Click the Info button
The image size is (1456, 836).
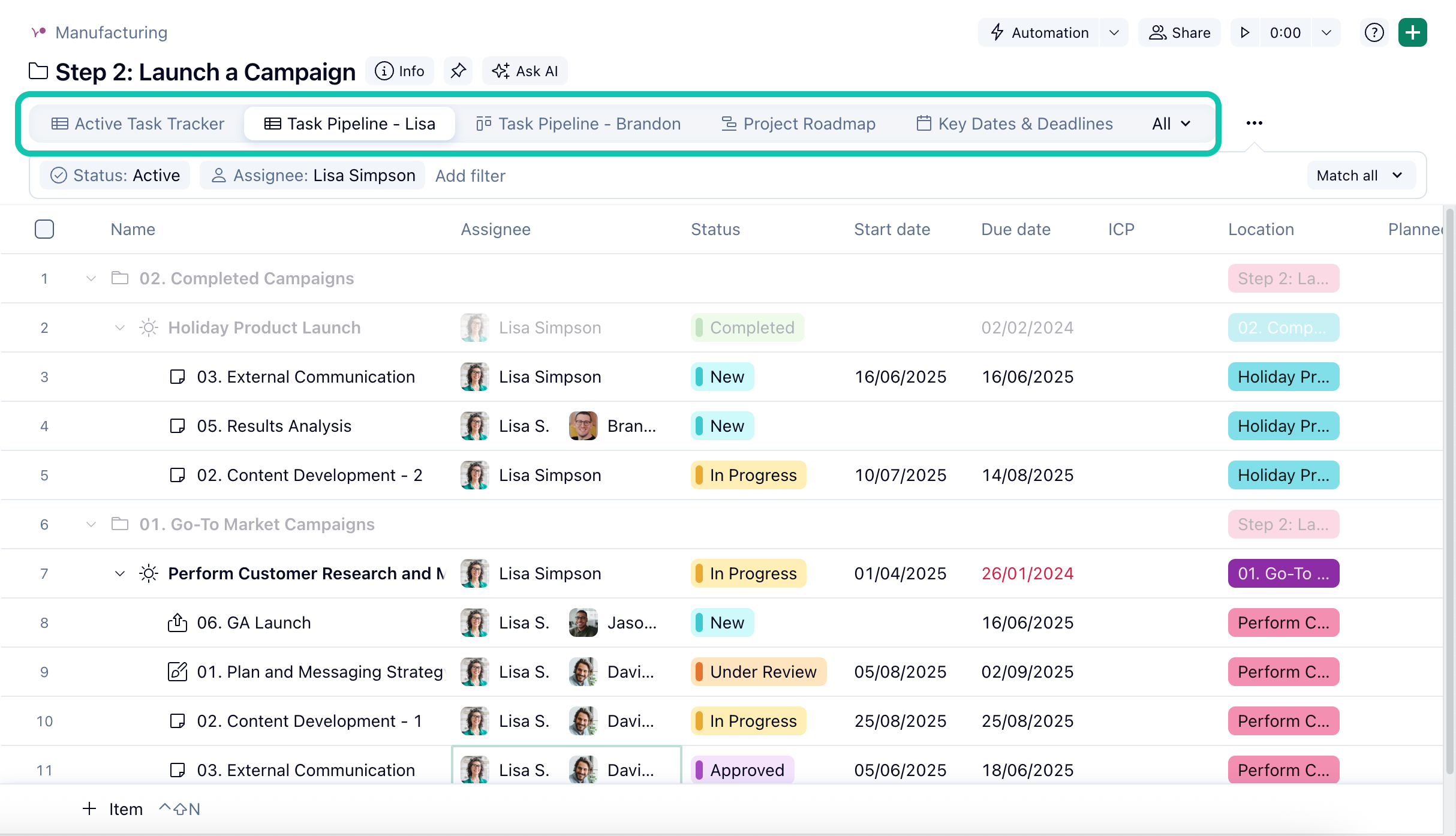point(399,71)
